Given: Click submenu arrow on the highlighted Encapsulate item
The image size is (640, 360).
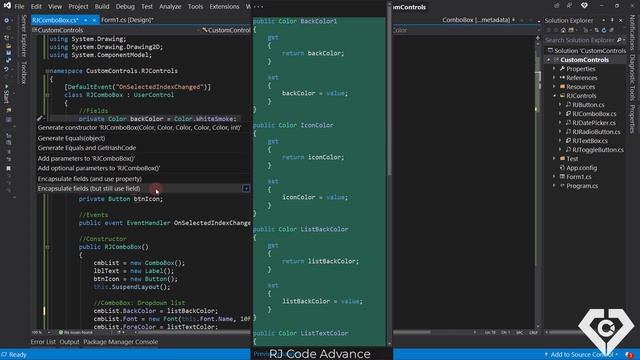Looking at the screenshot, I should click(246, 189).
